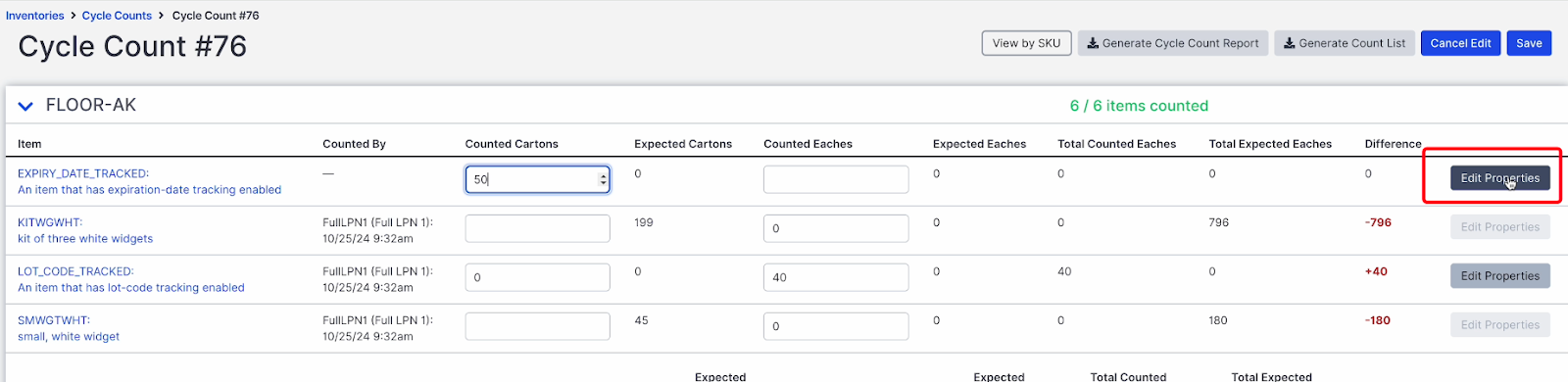Click expected cartons value 45
1568x382 pixels.
641,320
